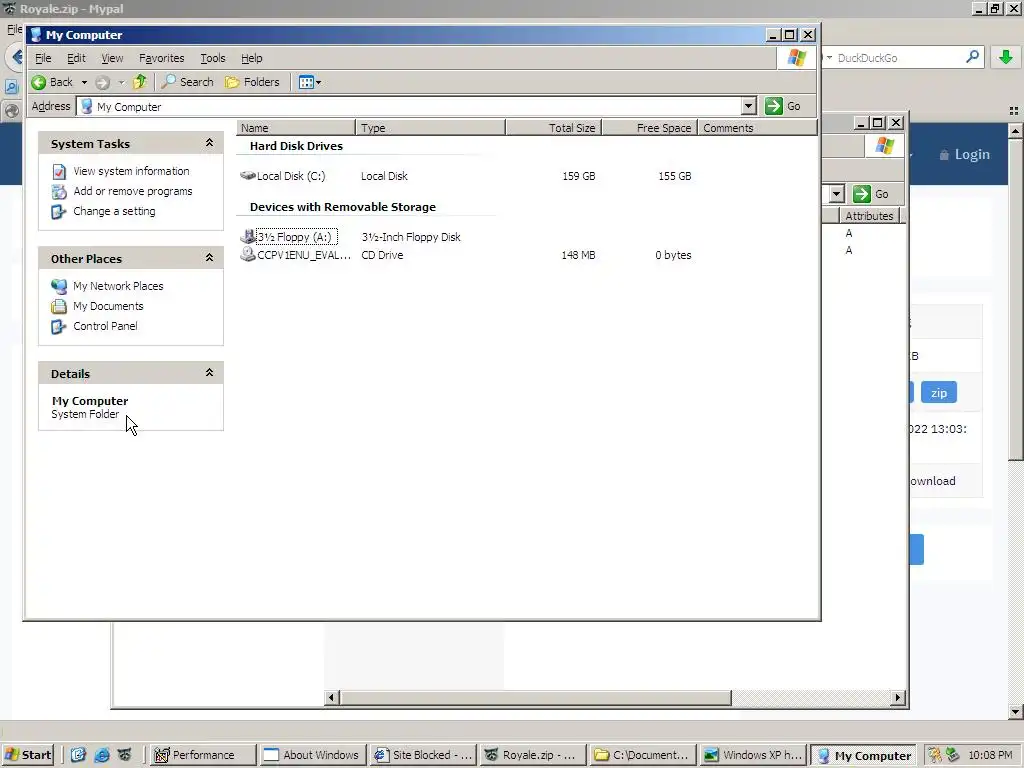Click Show Desktop quick launch icon
This screenshot has width=1024, height=768.
click(x=78, y=755)
